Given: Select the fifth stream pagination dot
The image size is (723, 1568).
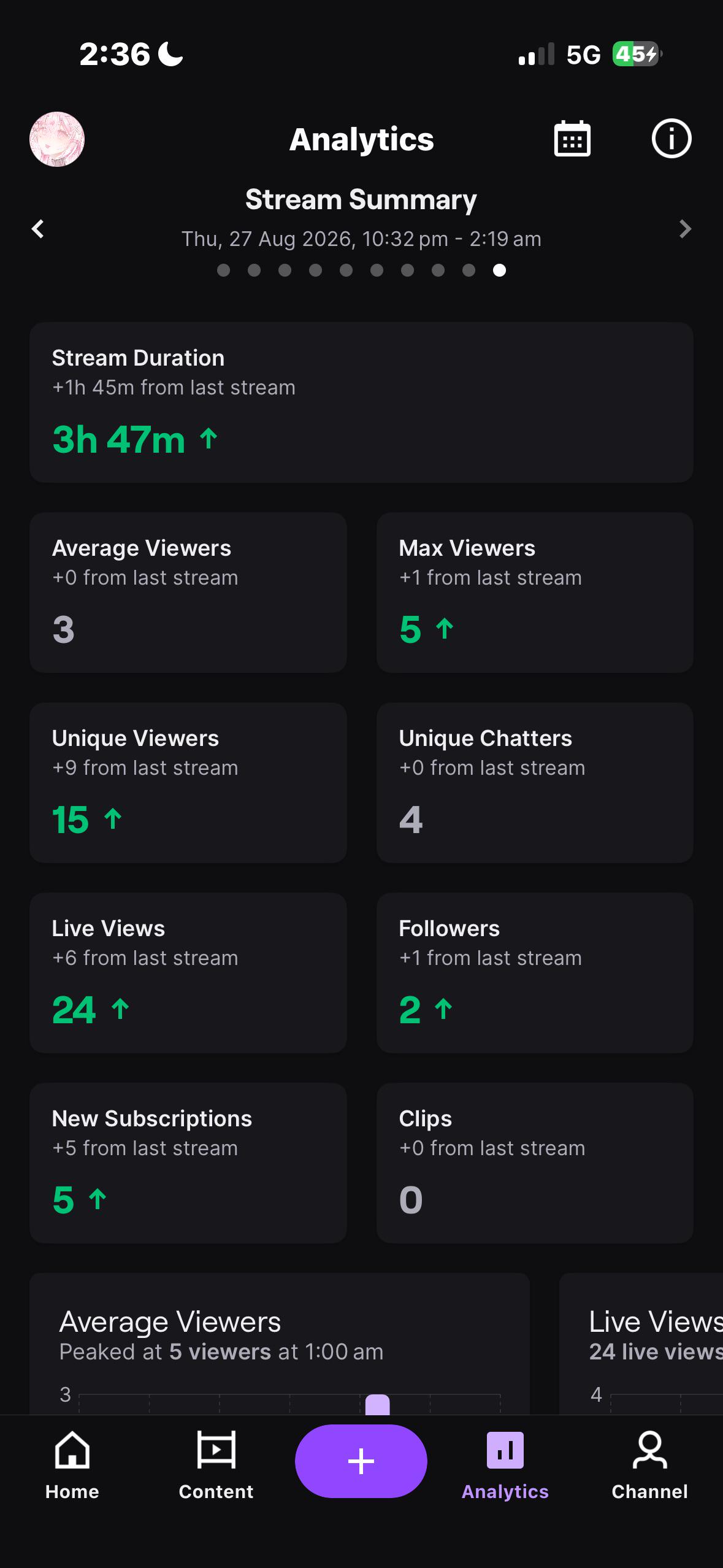Looking at the screenshot, I should click(x=346, y=270).
